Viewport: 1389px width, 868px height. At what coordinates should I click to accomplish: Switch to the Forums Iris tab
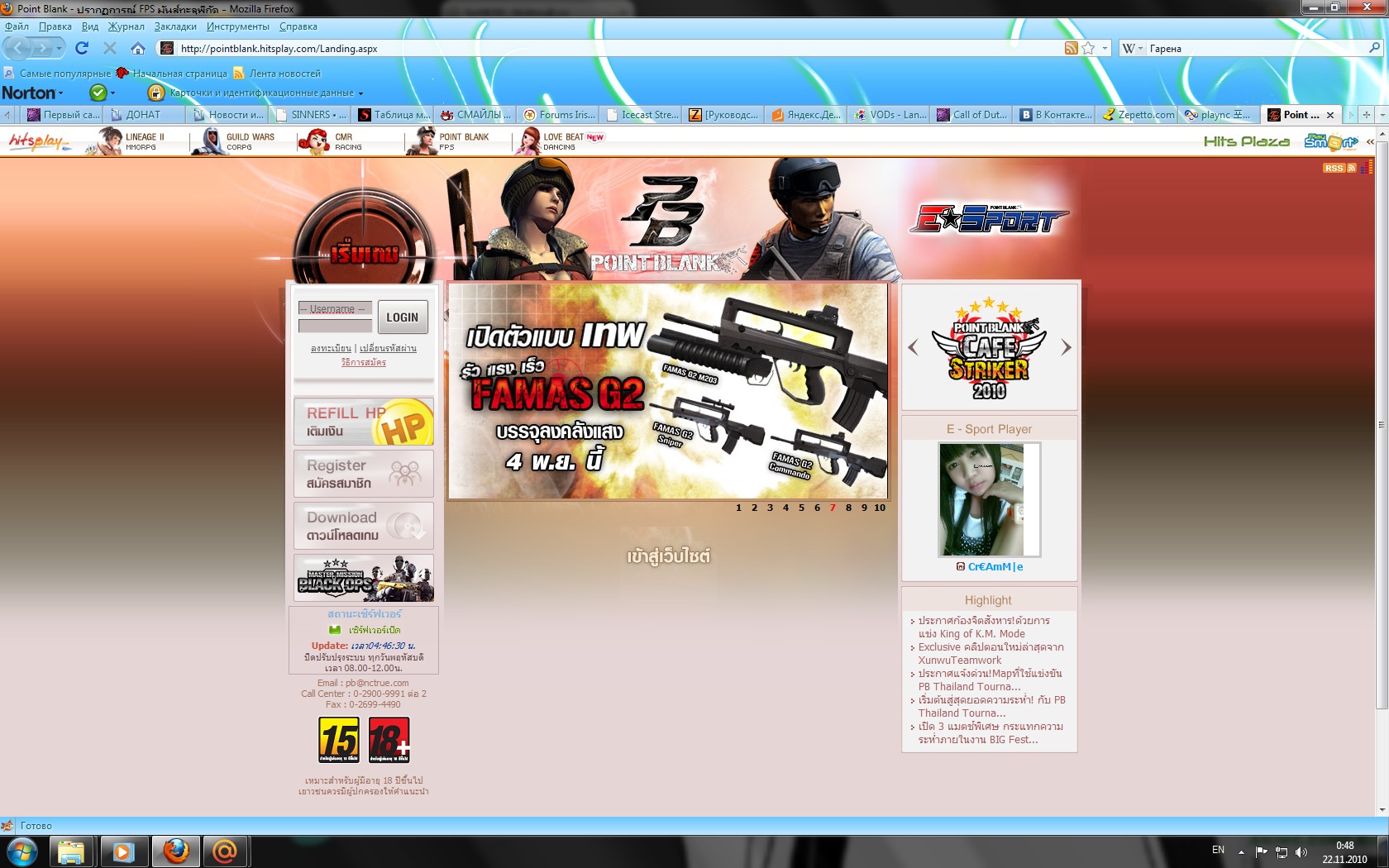[560, 115]
